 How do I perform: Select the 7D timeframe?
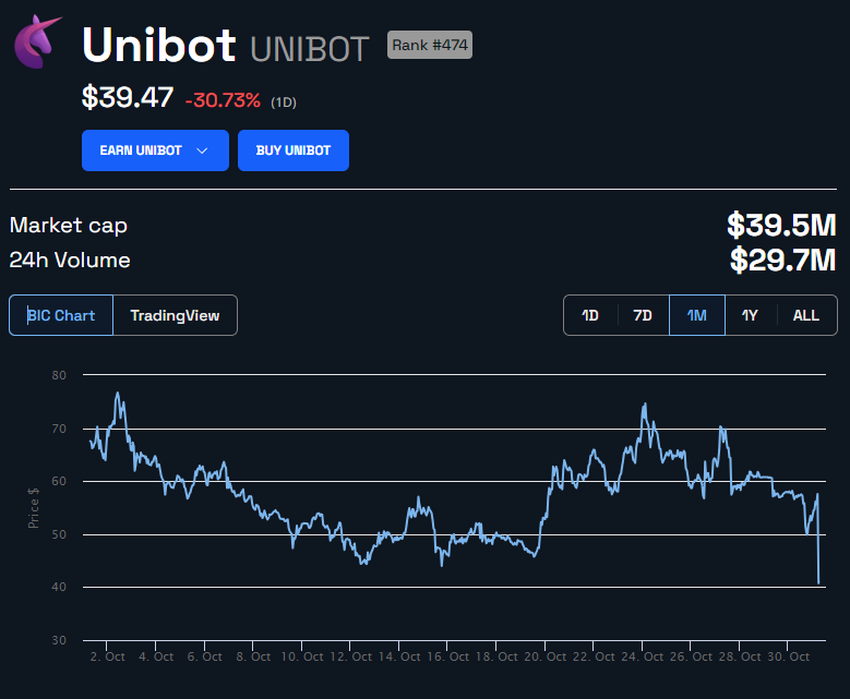(643, 314)
